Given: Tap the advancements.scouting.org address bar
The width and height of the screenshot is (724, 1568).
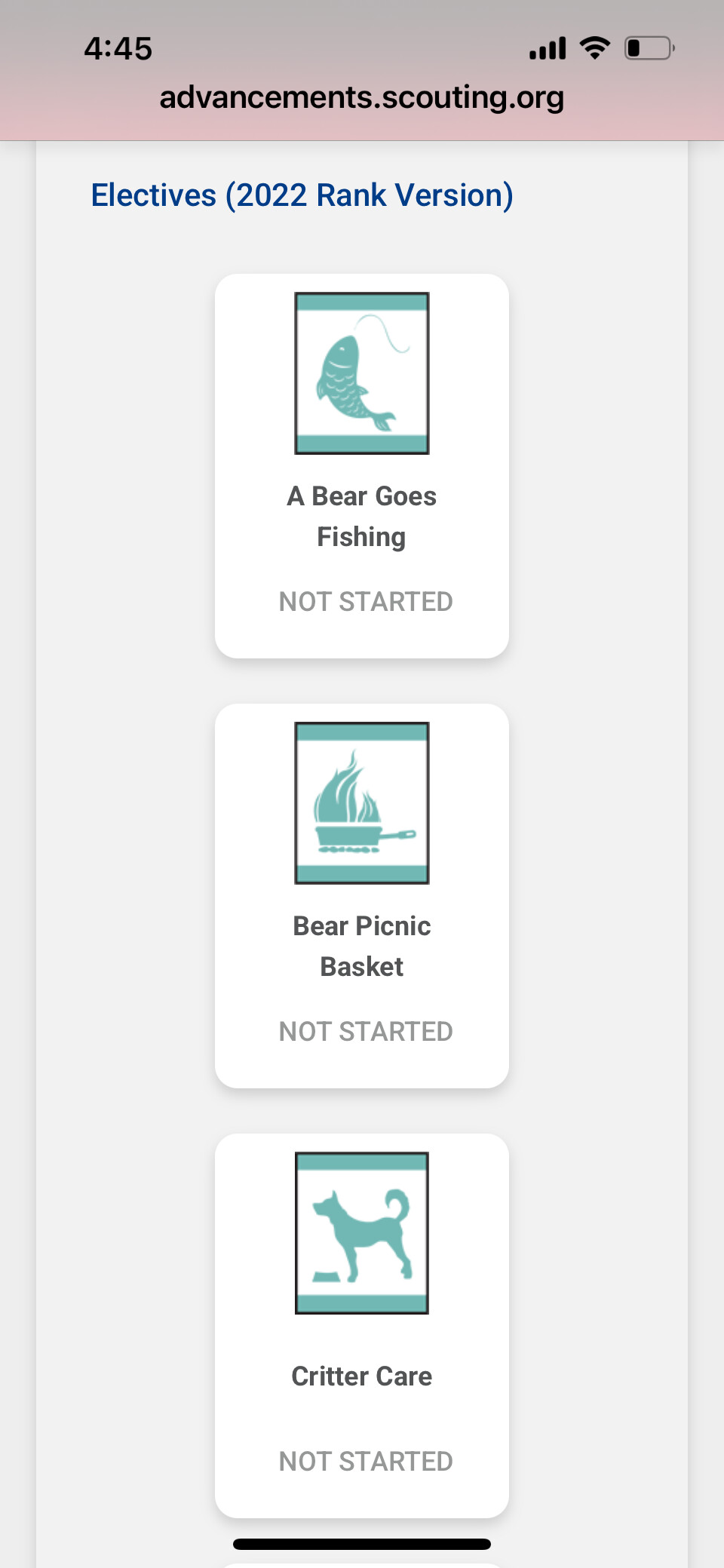Looking at the screenshot, I should [x=362, y=97].
